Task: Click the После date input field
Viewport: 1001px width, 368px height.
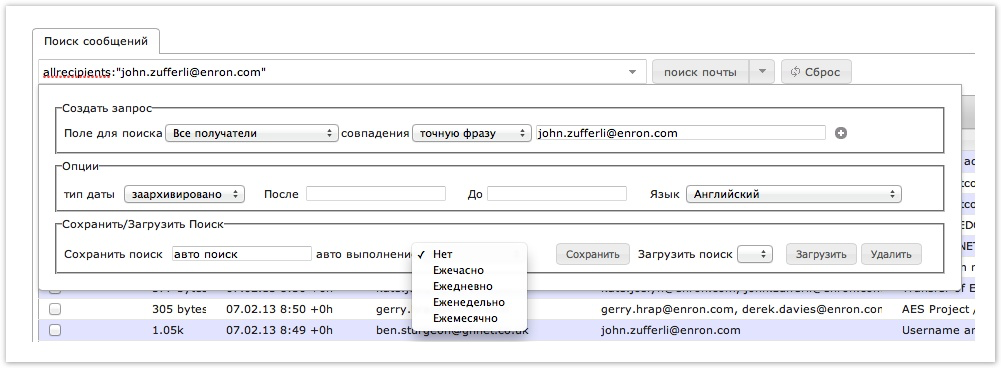Action: click(x=375, y=194)
